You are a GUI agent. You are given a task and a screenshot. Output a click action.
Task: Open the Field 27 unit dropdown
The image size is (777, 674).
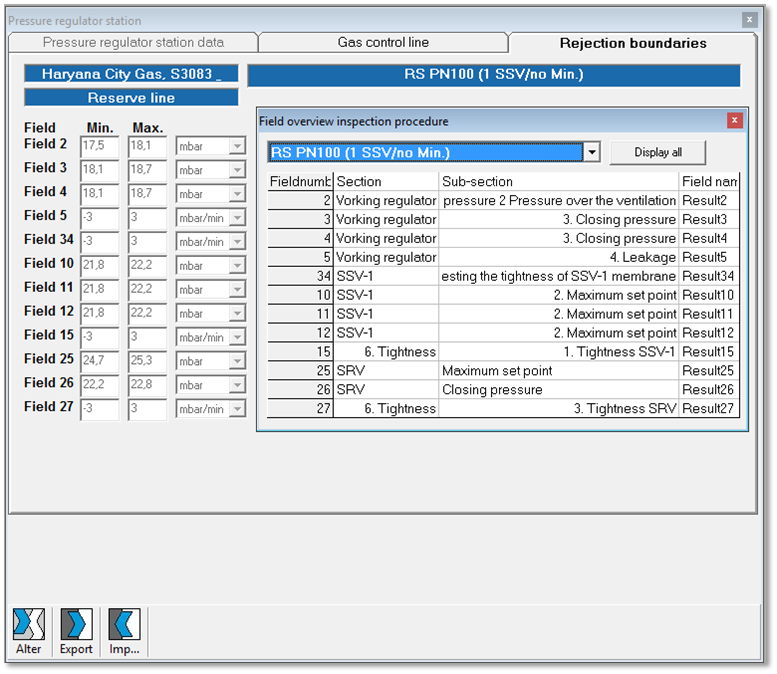[x=237, y=409]
